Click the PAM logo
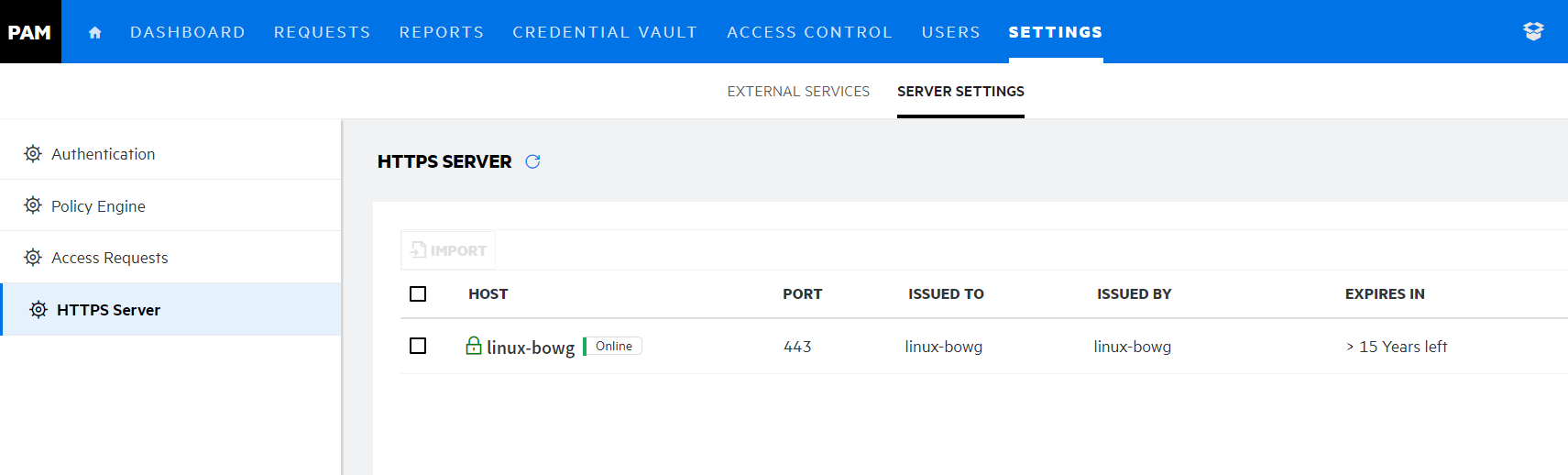 (30, 32)
